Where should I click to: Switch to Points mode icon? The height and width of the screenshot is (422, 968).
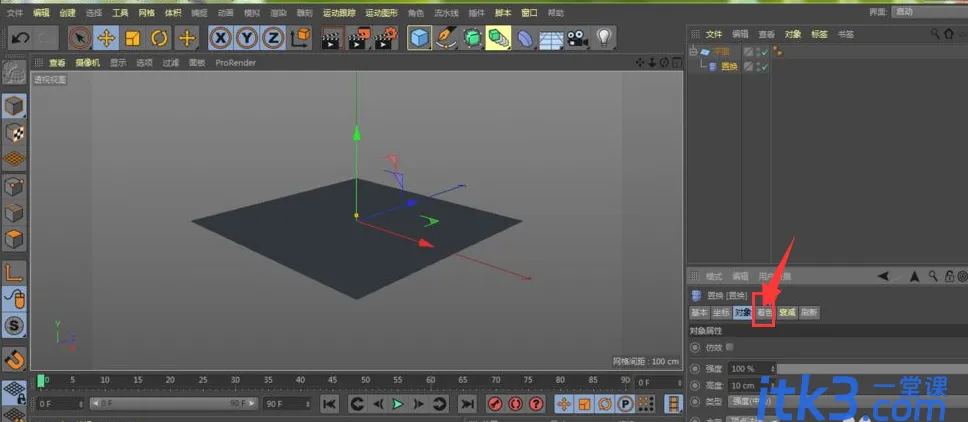(x=14, y=186)
